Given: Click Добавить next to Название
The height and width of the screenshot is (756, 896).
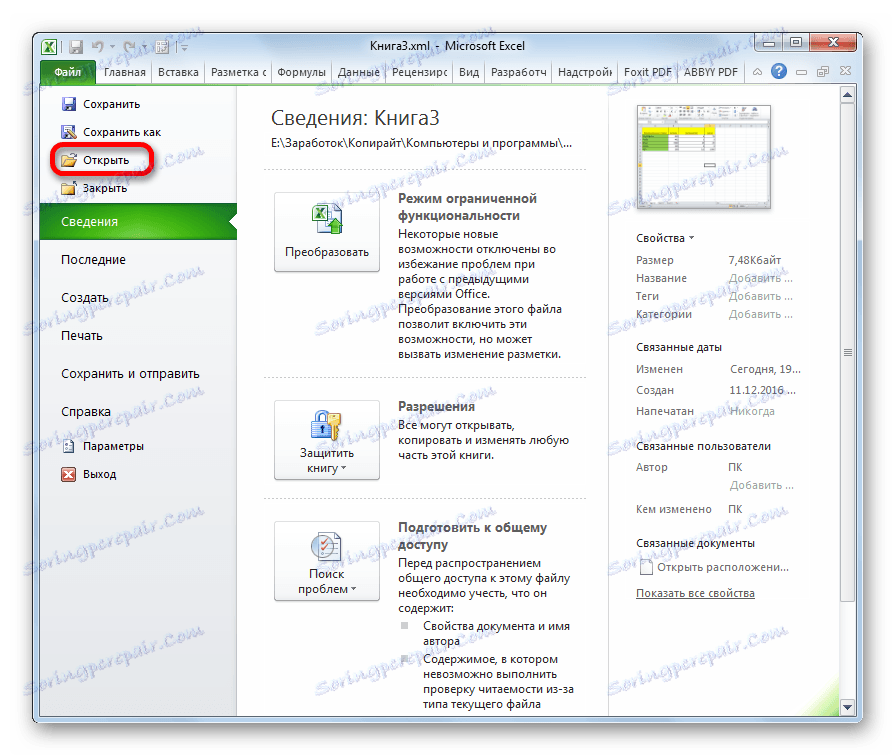Looking at the screenshot, I should click(x=761, y=278).
